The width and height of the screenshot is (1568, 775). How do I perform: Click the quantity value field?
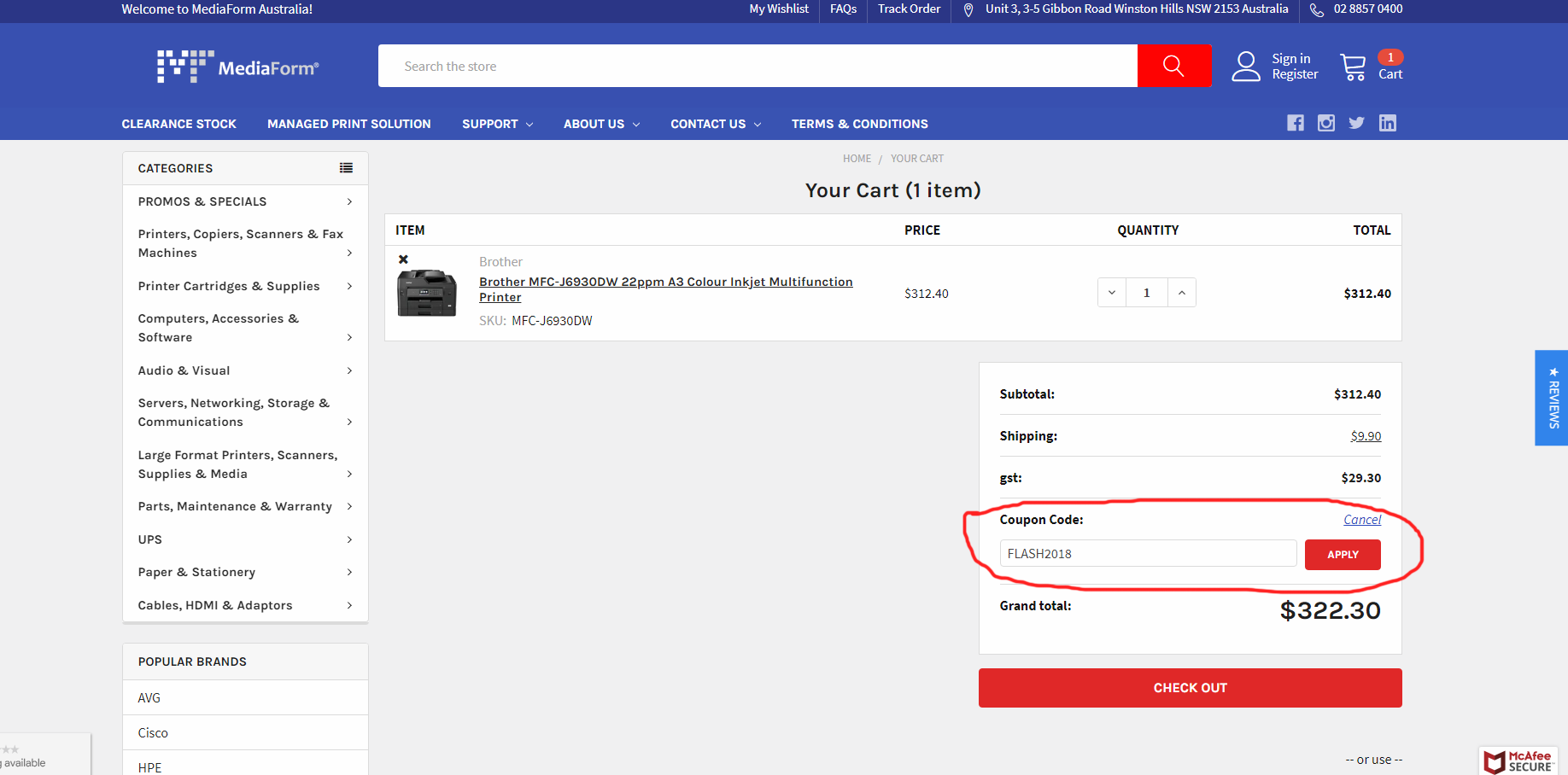pyautogui.click(x=1147, y=293)
